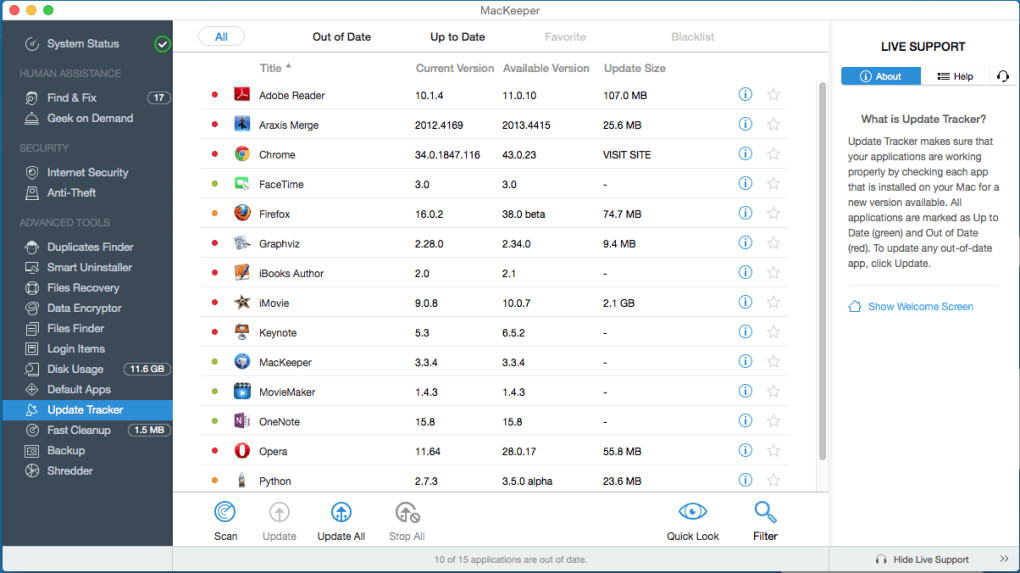1020x573 pixels.
Task: Toggle favorite star for OneNote
Action: click(773, 421)
